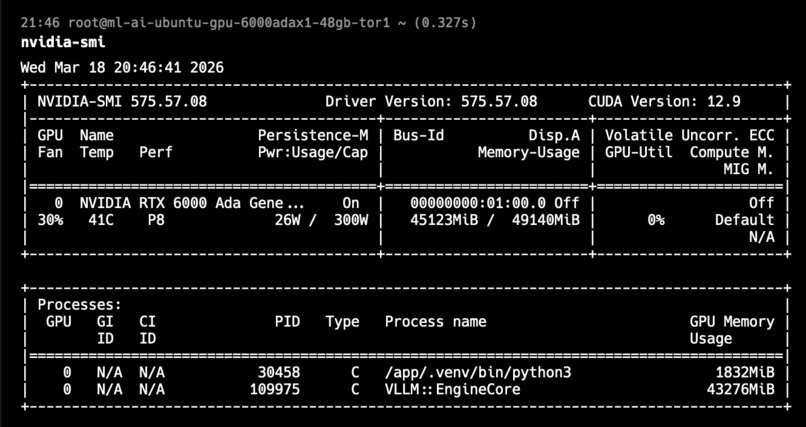This screenshot has height=427, width=806.
Task: Select the power cap 300W
Action: (351, 220)
